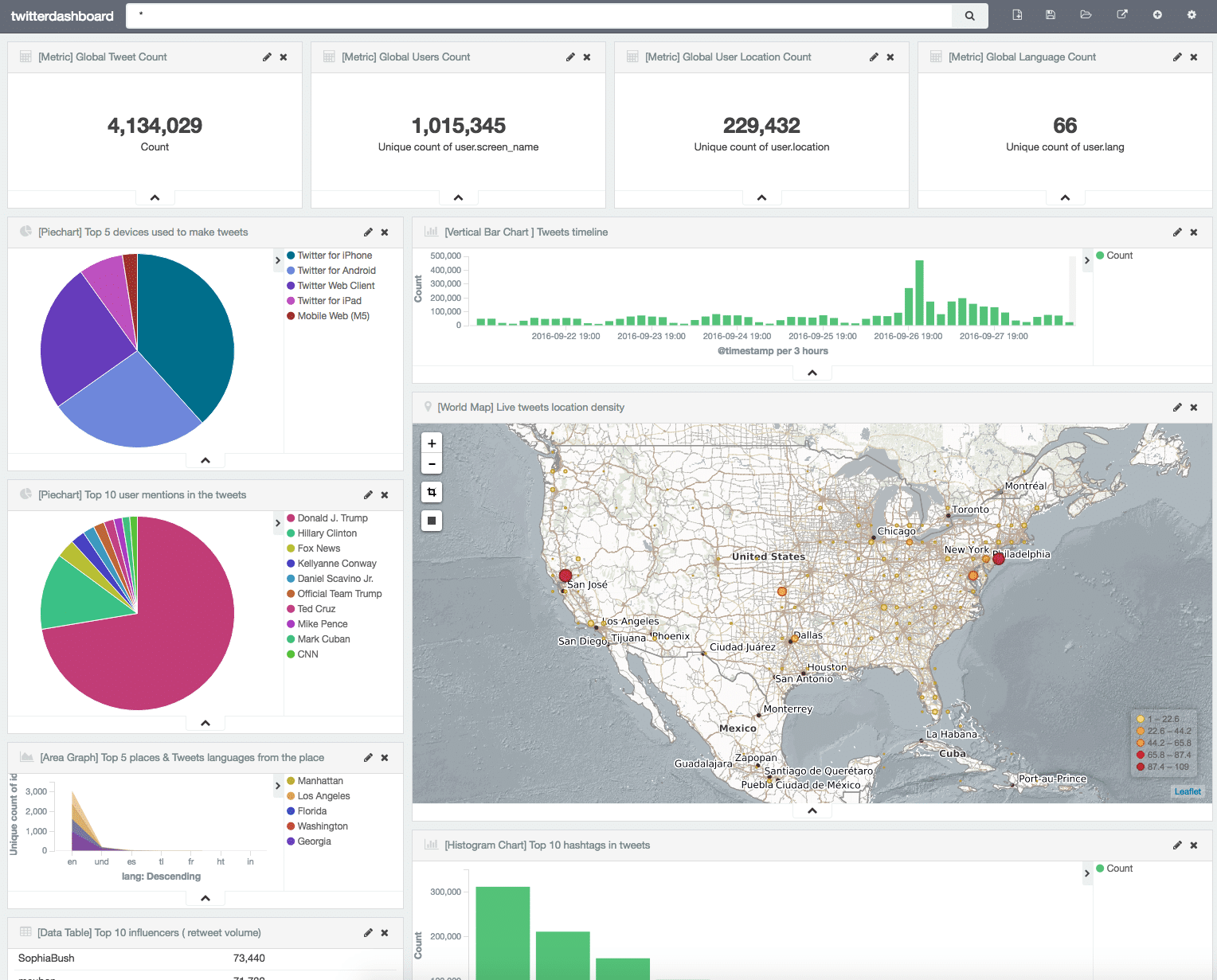The width and height of the screenshot is (1217, 980).
Task: Toggle the Global Users Count spy caret
Action: pos(459,197)
